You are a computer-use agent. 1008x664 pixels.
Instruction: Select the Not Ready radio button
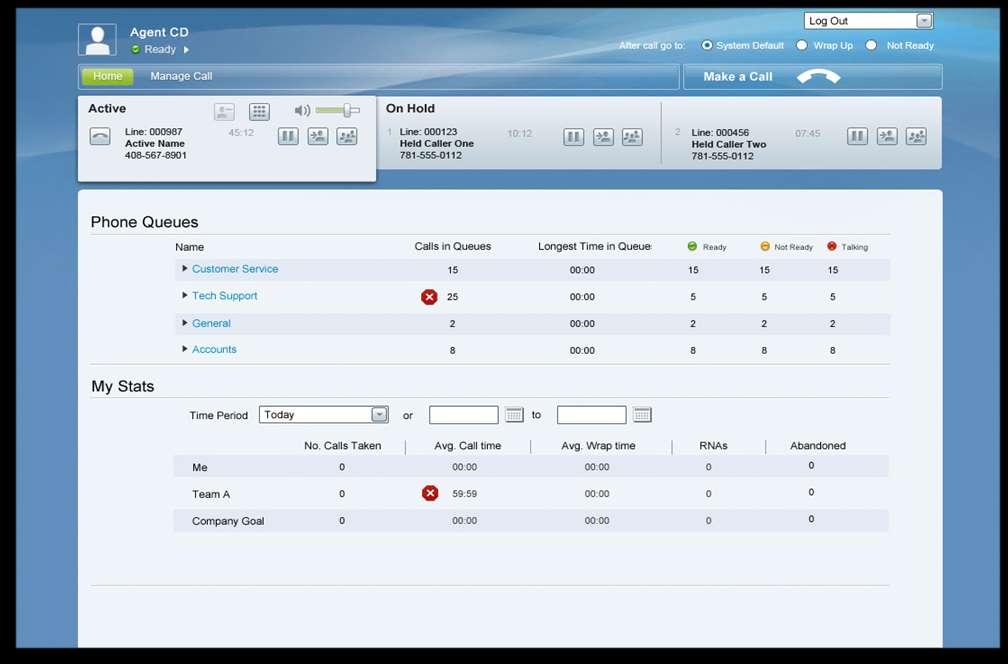point(871,45)
